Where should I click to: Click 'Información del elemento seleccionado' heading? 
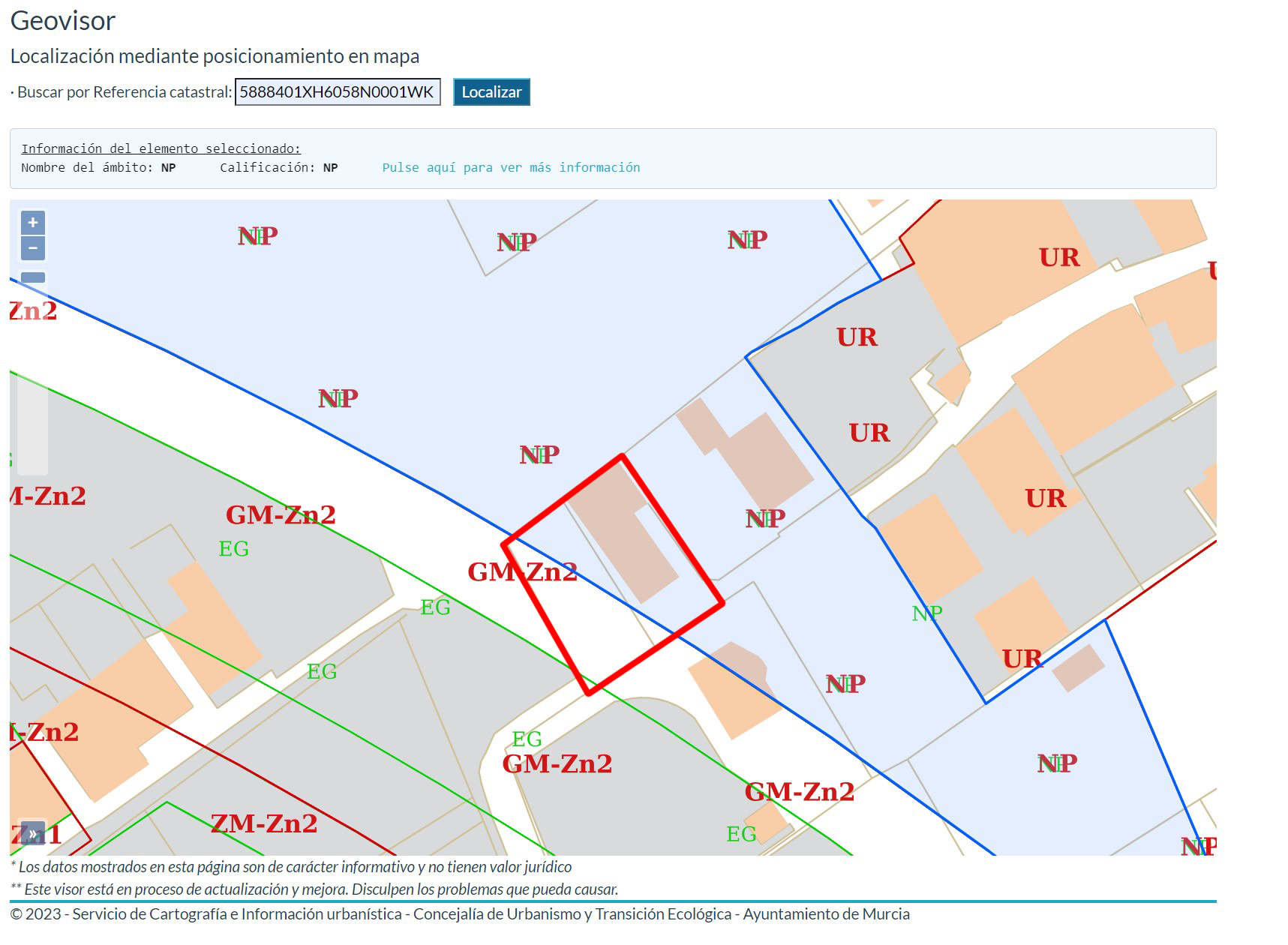pyautogui.click(x=161, y=148)
